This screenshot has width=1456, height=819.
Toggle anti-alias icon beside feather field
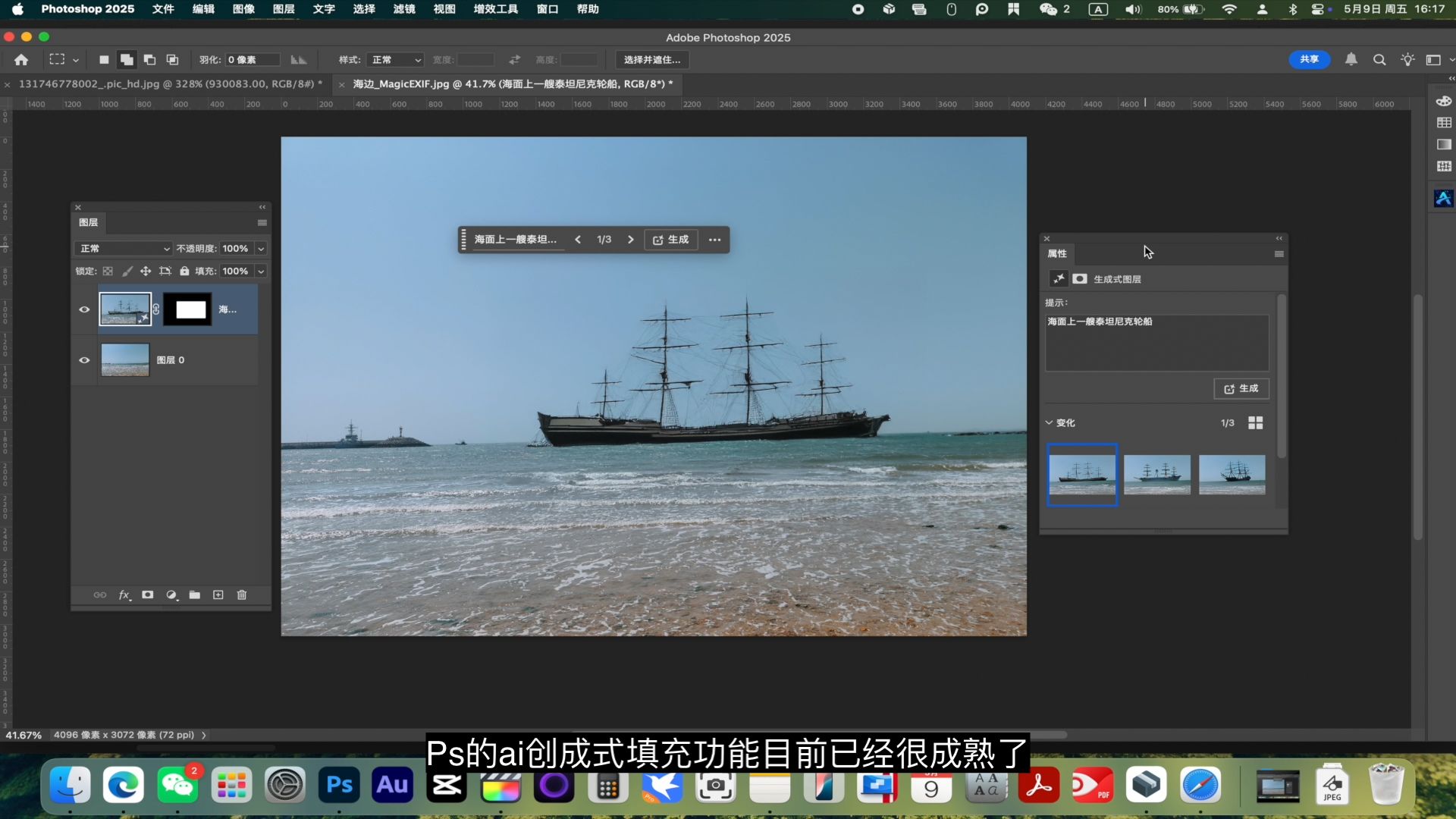tap(299, 59)
